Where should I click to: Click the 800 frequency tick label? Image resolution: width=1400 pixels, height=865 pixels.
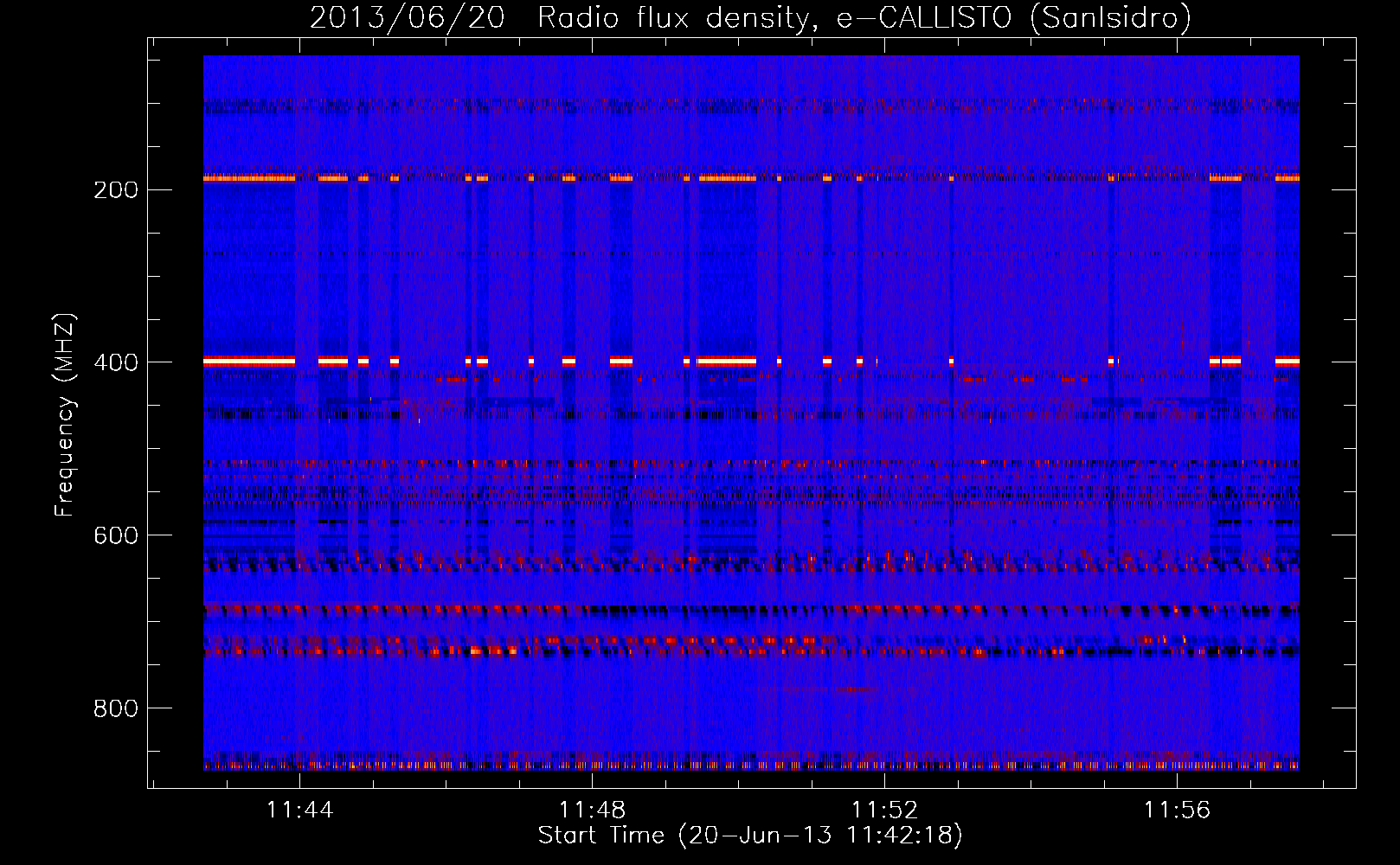(x=116, y=708)
